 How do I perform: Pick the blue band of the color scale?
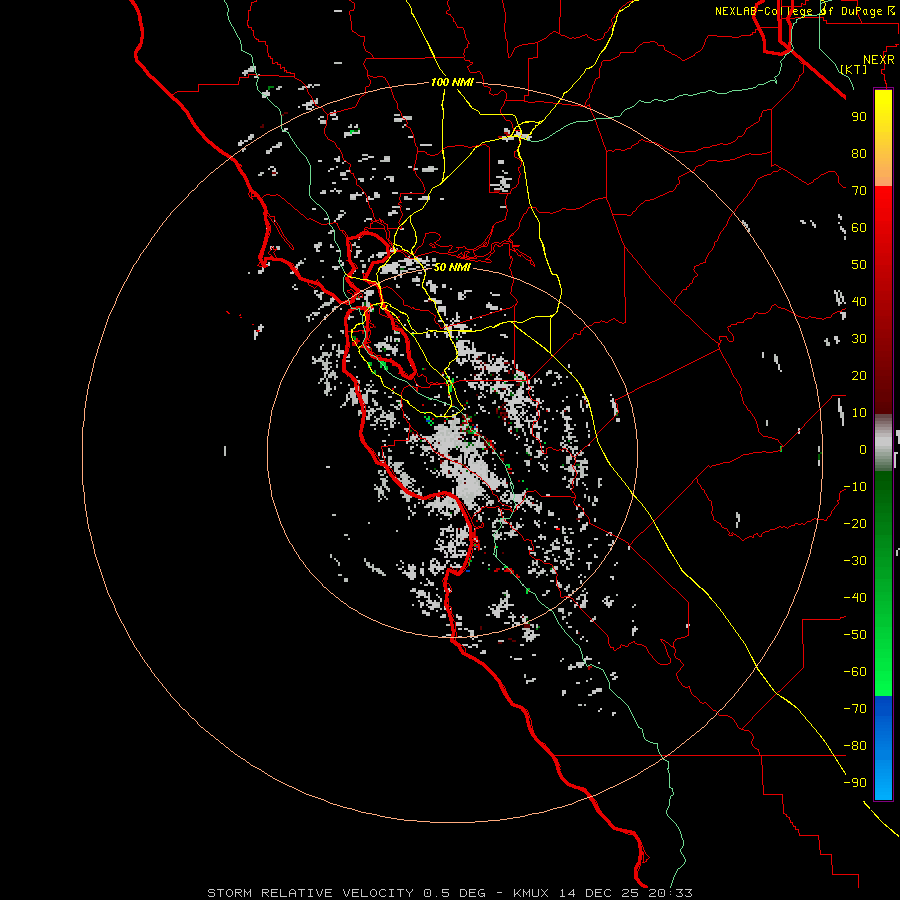click(x=883, y=748)
